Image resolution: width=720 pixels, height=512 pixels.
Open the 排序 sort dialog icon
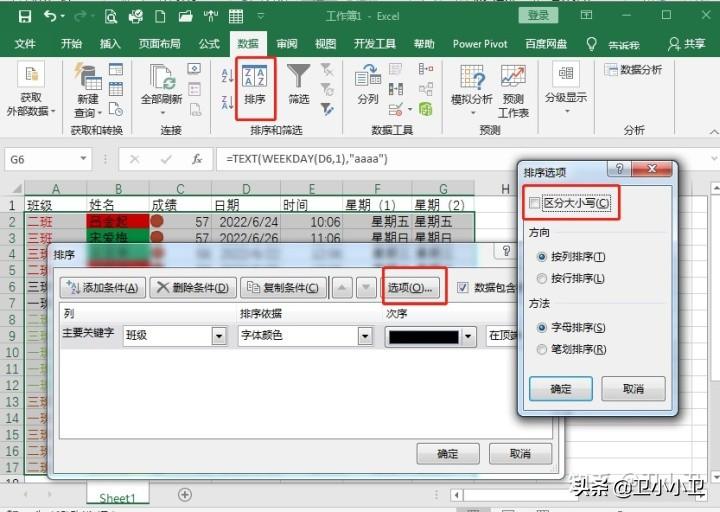(255, 87)
